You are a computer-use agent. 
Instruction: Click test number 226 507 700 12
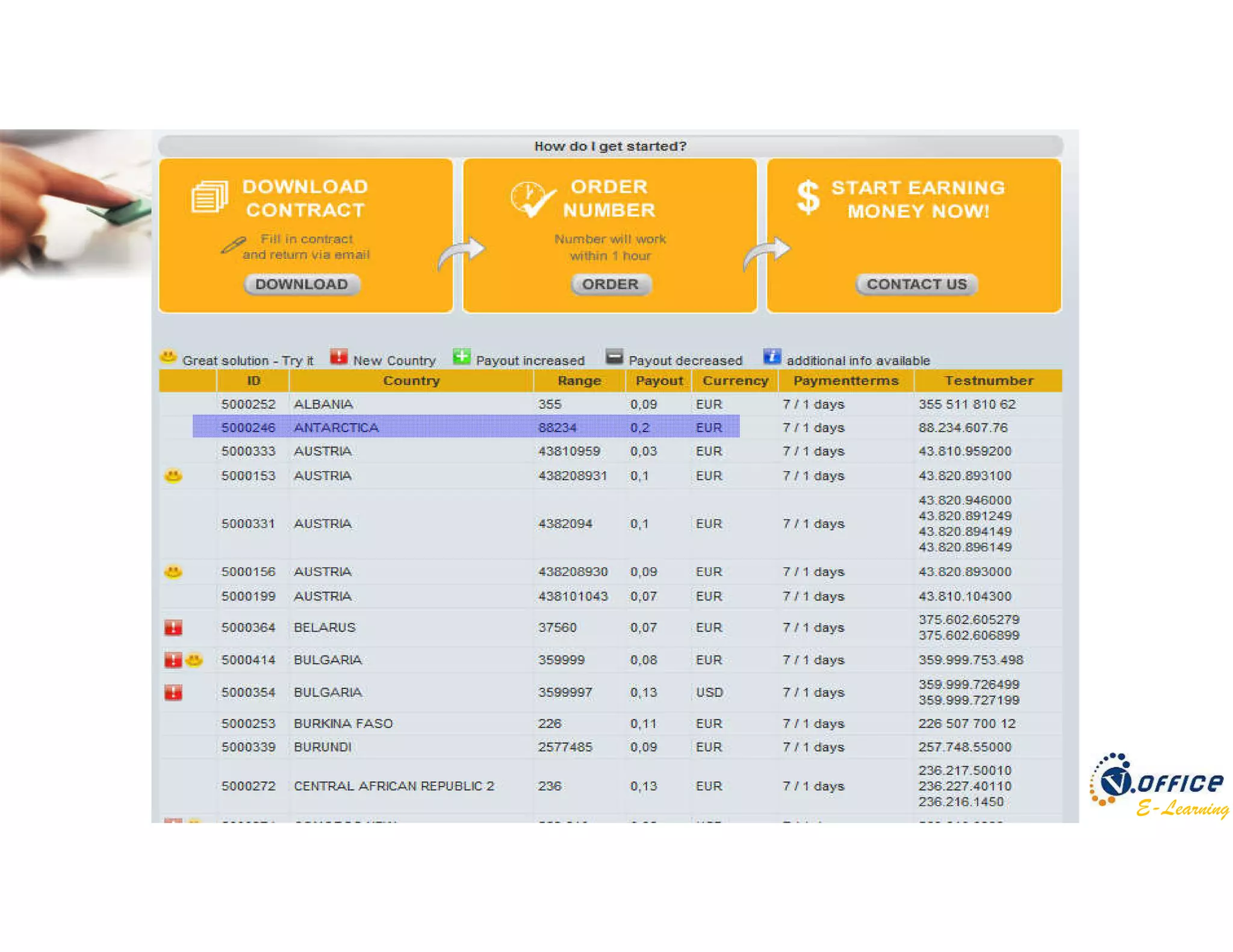967,724
